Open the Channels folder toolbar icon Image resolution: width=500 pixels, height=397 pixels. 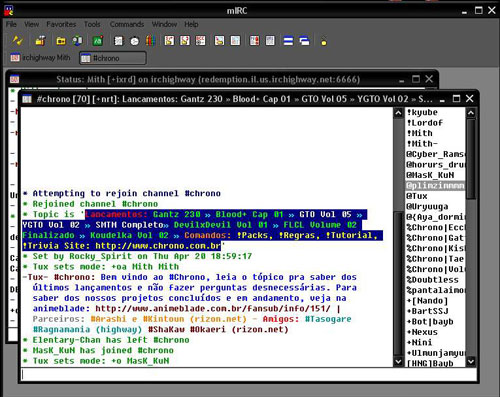click(x=61, y=41)
